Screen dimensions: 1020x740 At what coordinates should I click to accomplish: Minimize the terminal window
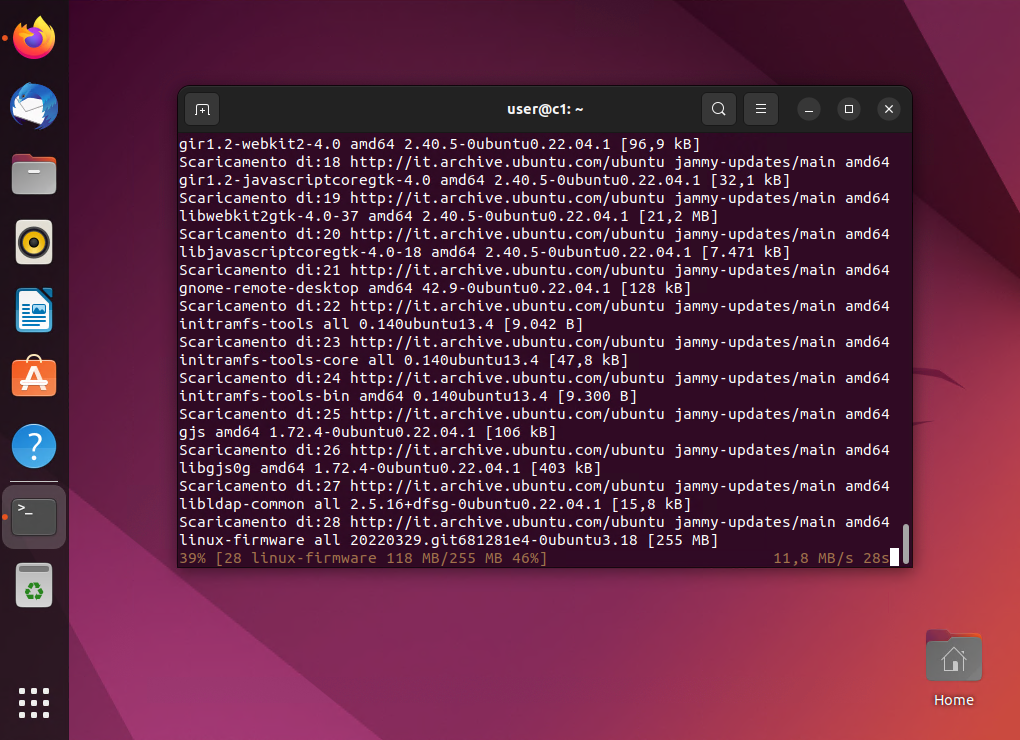[x=809, y=109]
